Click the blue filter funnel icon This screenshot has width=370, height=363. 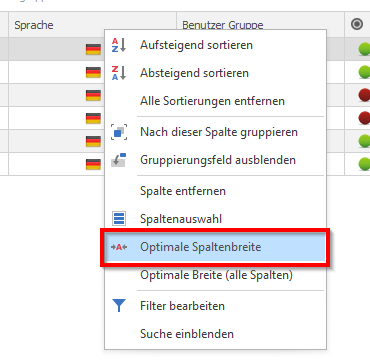pos(119,306)
